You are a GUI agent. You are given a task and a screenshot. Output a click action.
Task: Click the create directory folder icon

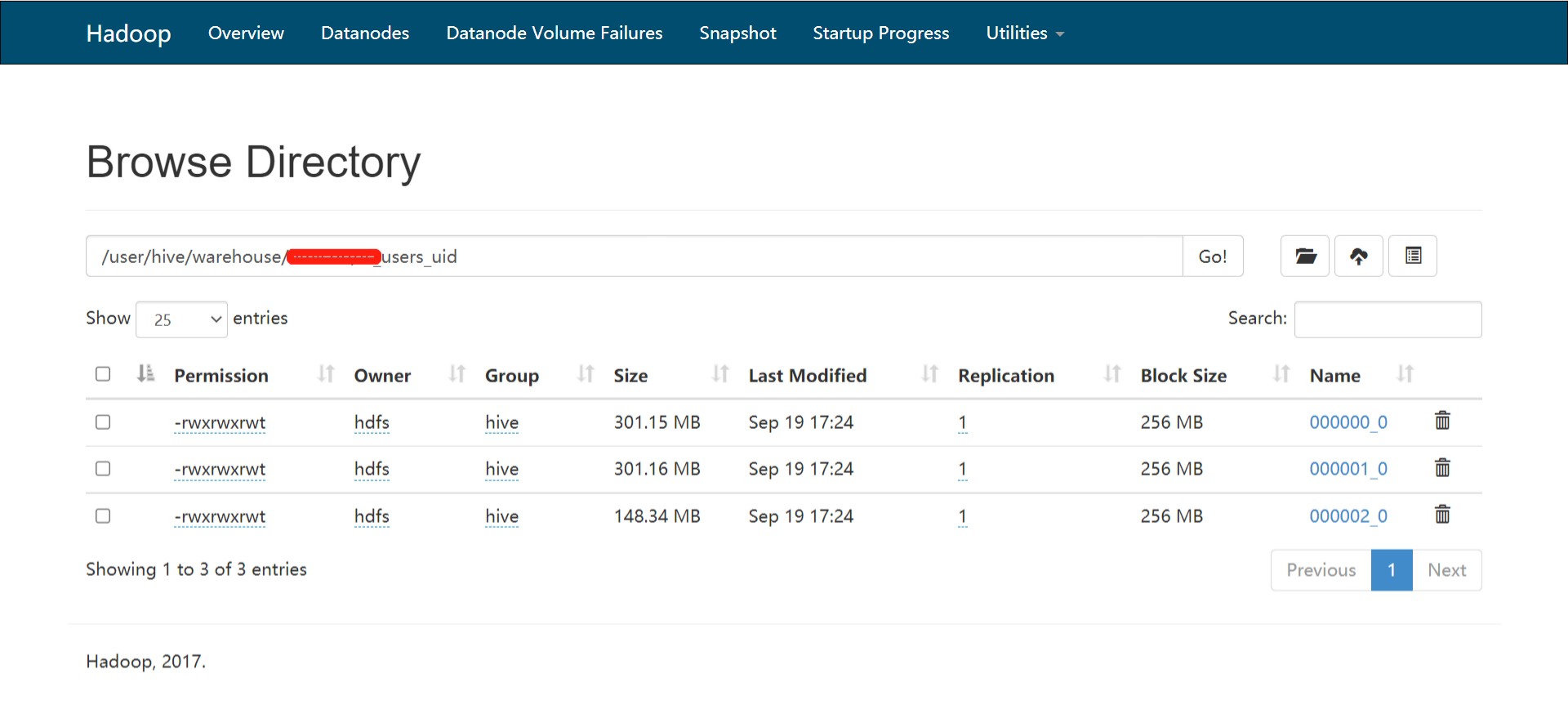point(1305,257)
